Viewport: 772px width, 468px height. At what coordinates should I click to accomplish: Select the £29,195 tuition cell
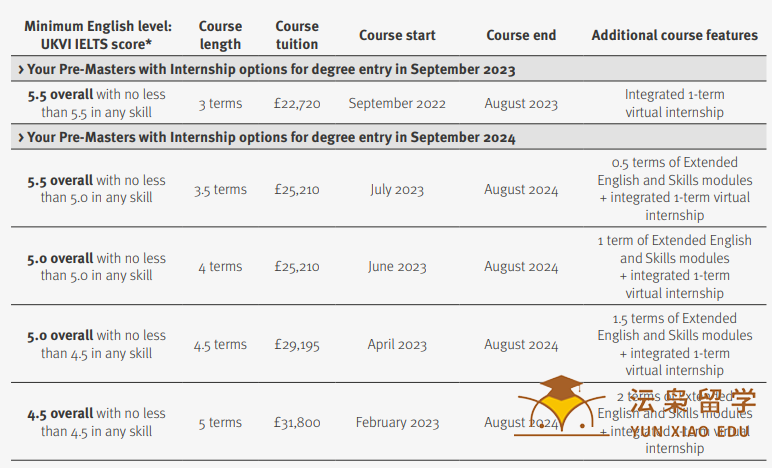point(297,345)
